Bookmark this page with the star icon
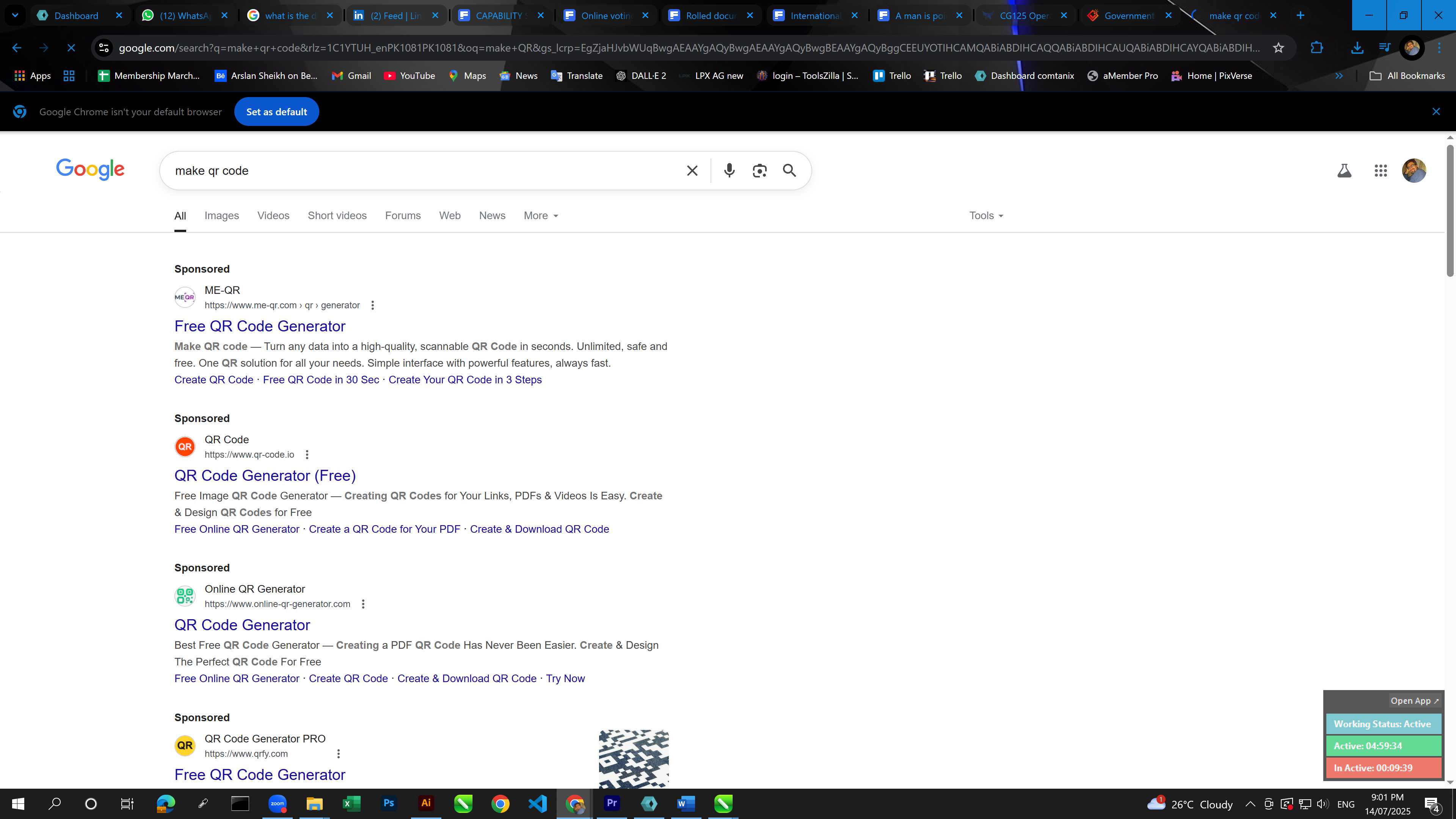This screenshot has height=819, width=1456. (1279, 47)
